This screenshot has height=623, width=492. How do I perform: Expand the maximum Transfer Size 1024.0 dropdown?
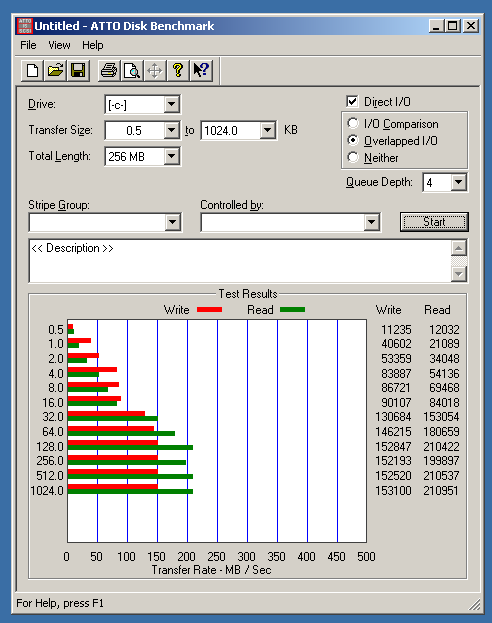tap(268, 130)
